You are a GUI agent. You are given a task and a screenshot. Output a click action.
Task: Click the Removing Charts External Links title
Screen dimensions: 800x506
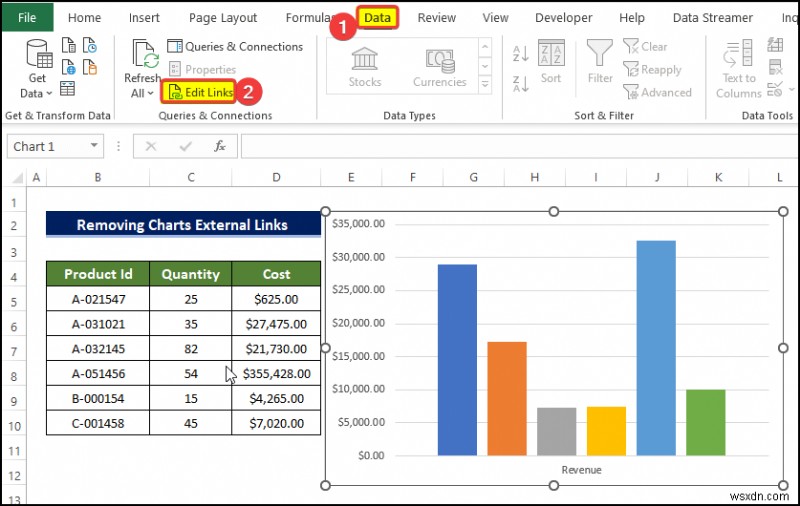pyautogui.click(x=183, y=224)
